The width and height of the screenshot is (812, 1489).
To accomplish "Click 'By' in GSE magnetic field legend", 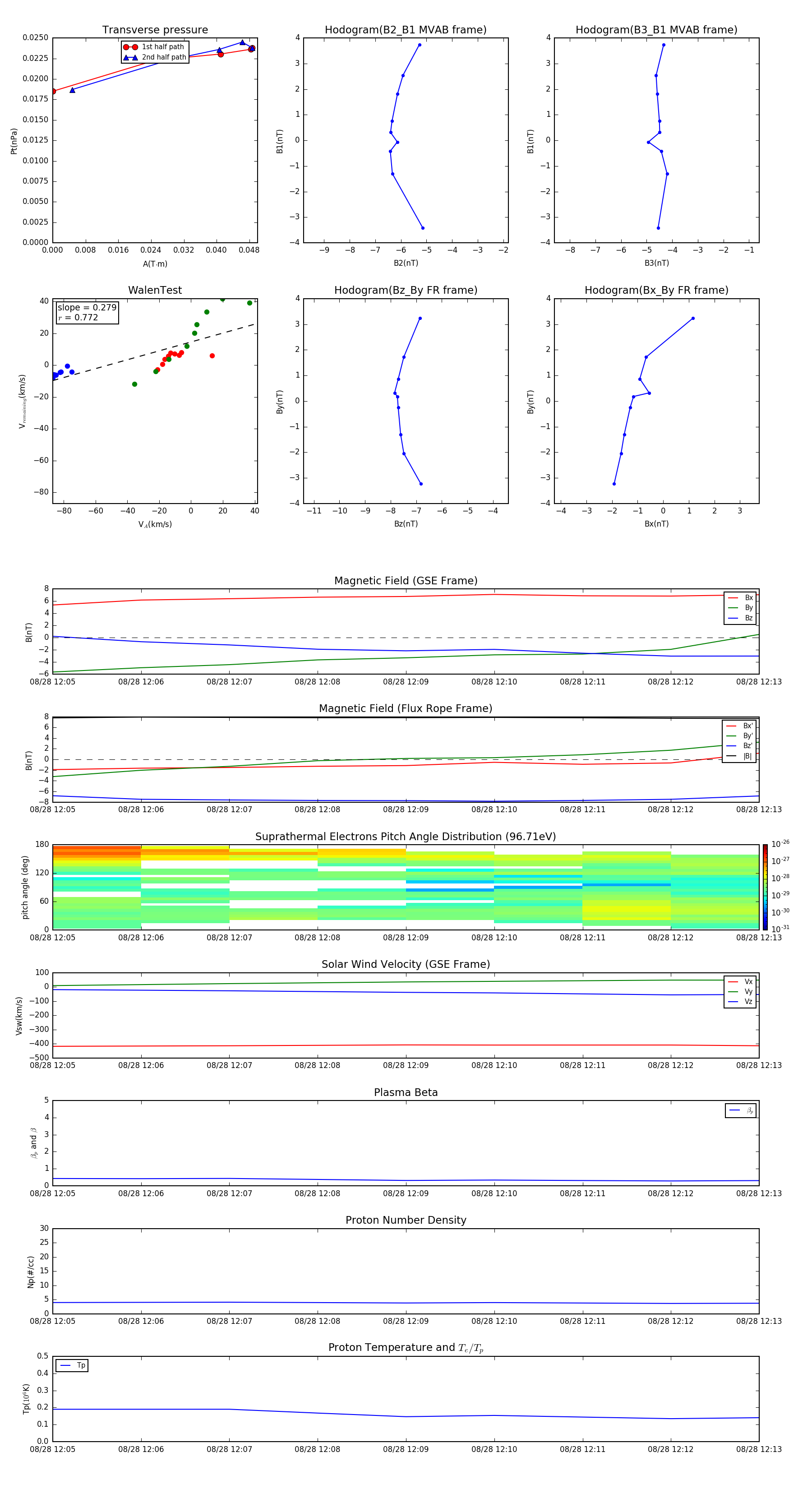I will (x=748, y=607).
